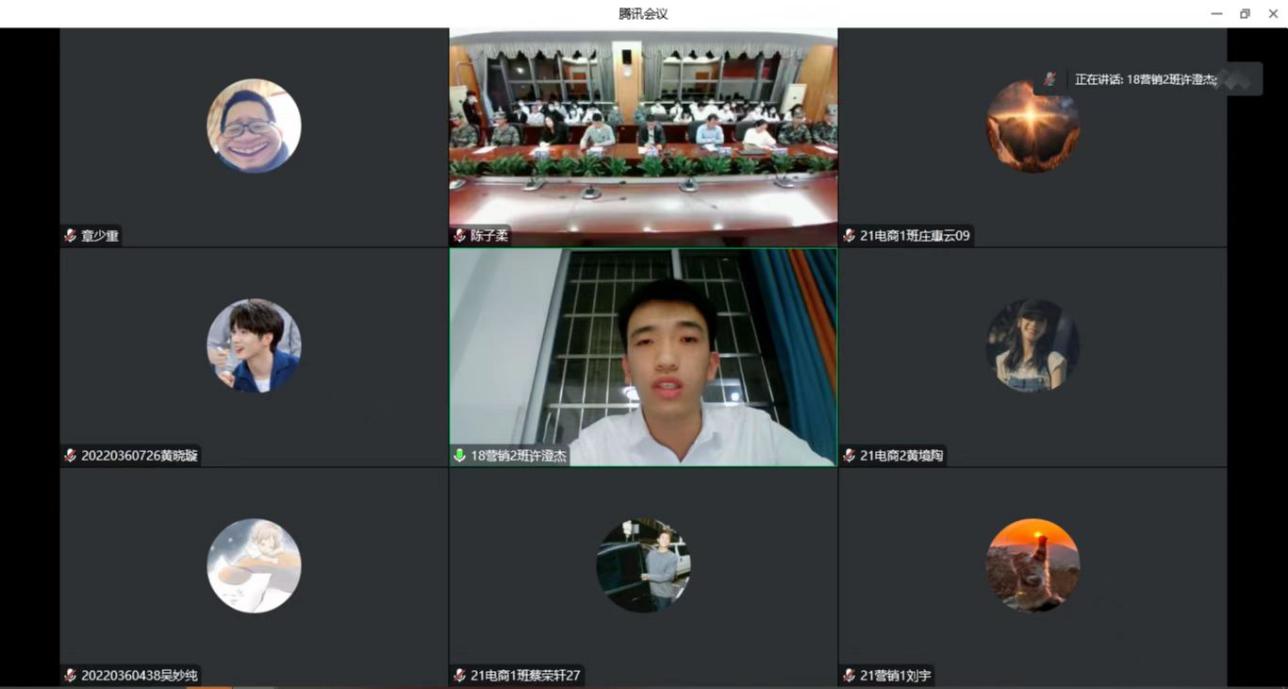Click 童少重's cartoon face avatar
Viewport: 1288px width, 689px height.
point(253,126)
